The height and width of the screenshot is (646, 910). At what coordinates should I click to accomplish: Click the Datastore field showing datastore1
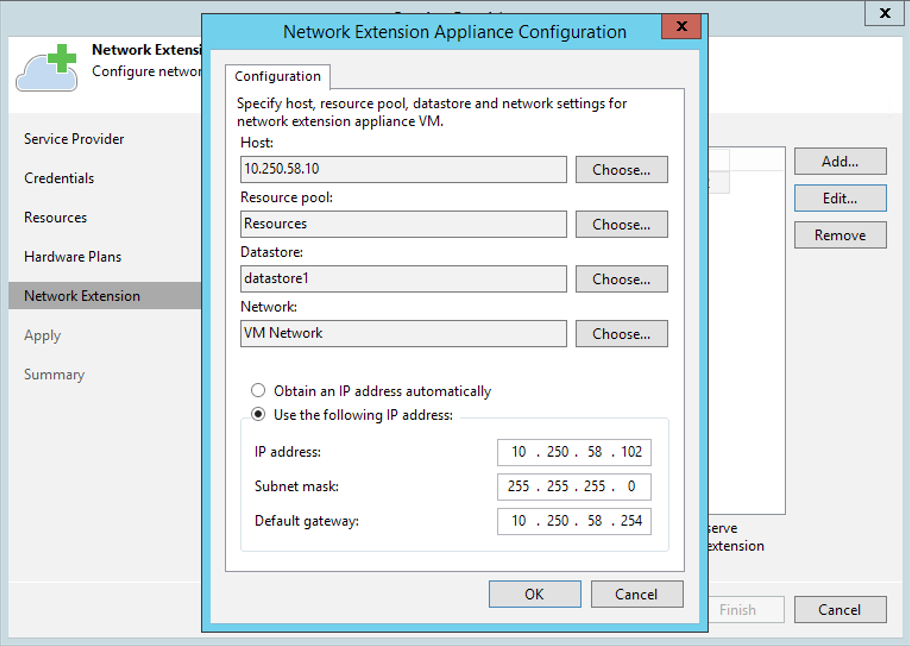[403, 279]
